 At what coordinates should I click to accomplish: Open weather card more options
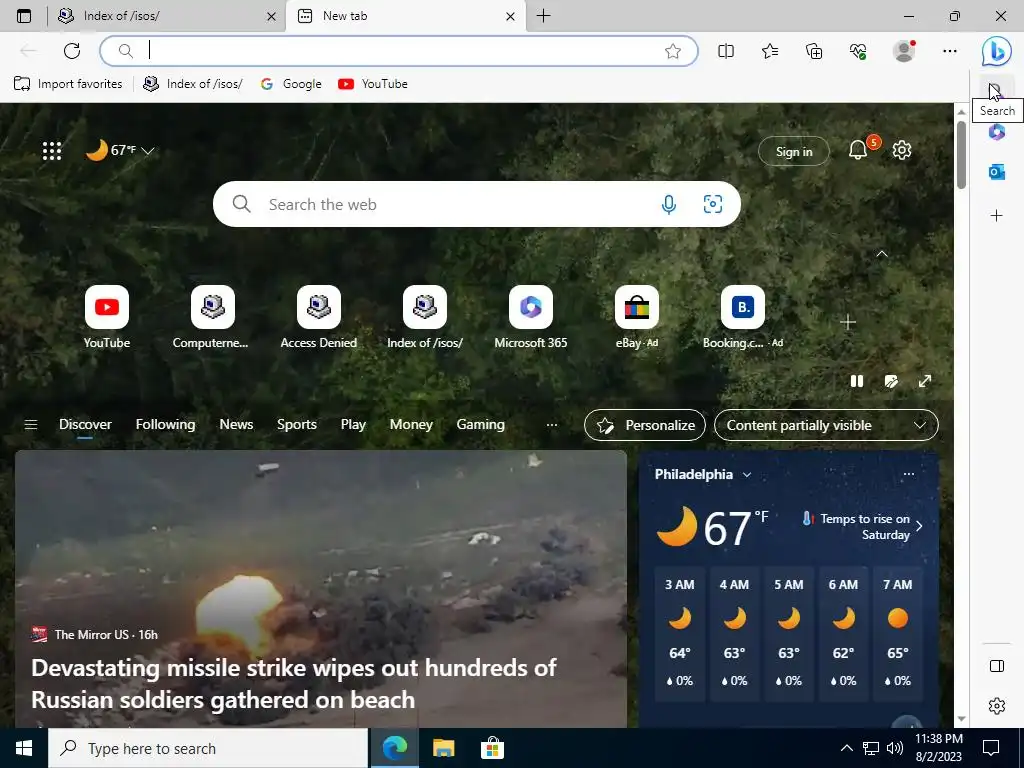click(x=908, y=474)
